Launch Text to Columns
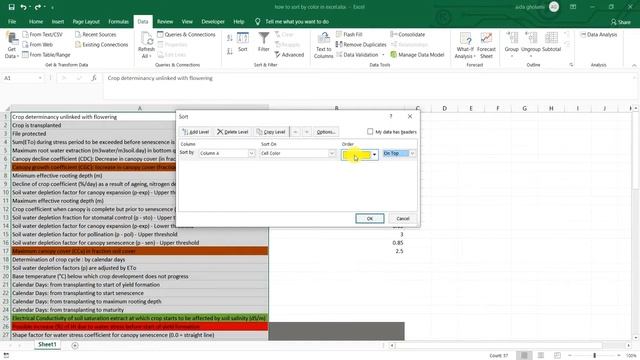This screenshot has width=640, height=360. (x=324, y=45)
